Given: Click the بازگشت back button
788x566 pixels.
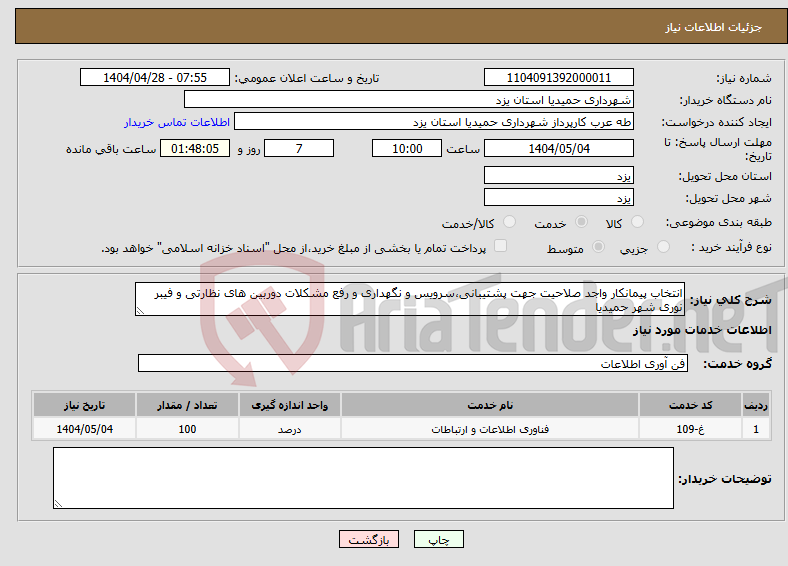Looking at the screenshot, I should (x=369, y=539).
